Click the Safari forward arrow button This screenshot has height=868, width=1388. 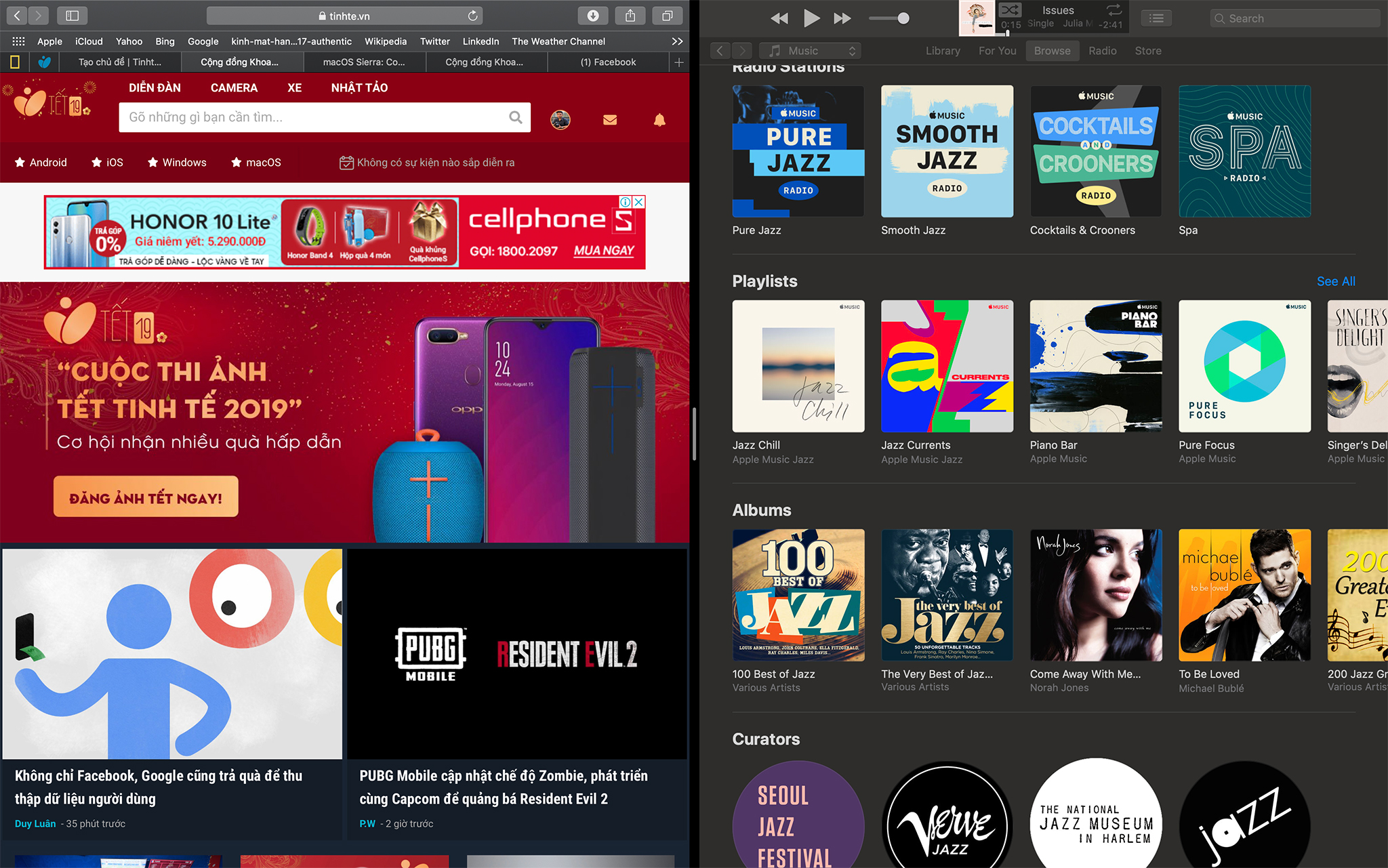pos(39,15)
